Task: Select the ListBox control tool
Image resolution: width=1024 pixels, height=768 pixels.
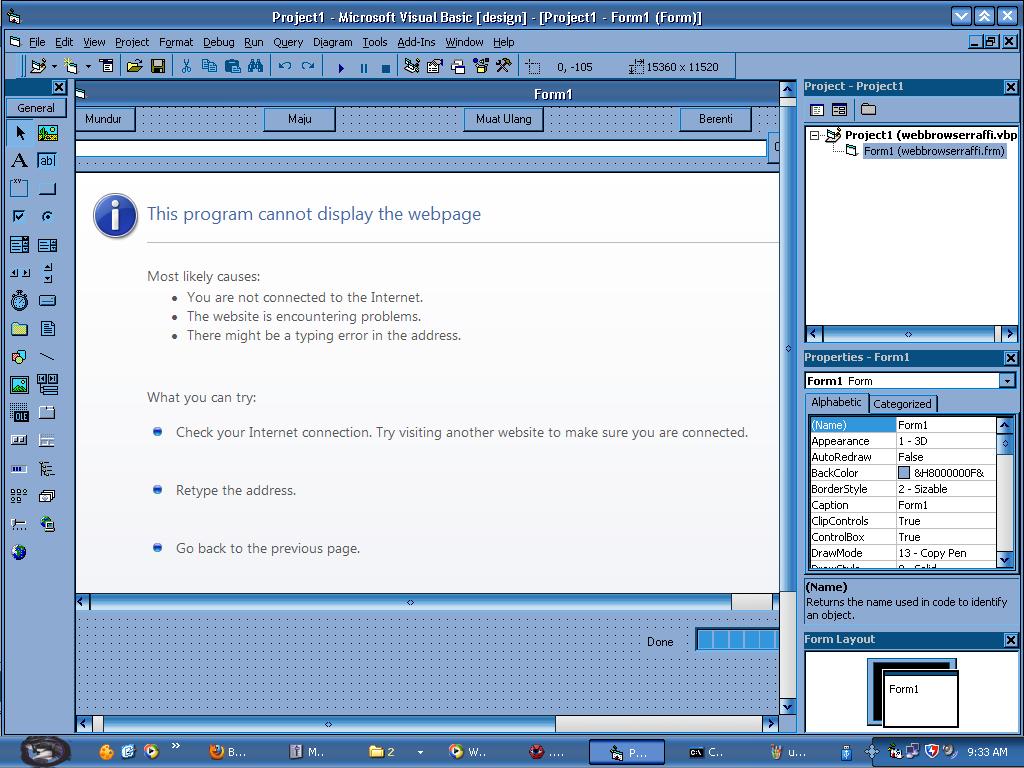Action: (x=47, y=245)
